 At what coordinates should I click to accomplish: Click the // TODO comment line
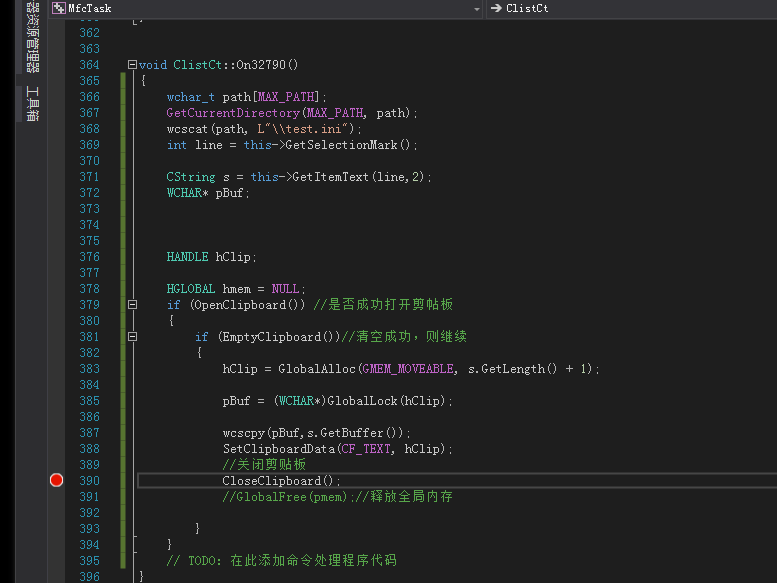(281, 561)
